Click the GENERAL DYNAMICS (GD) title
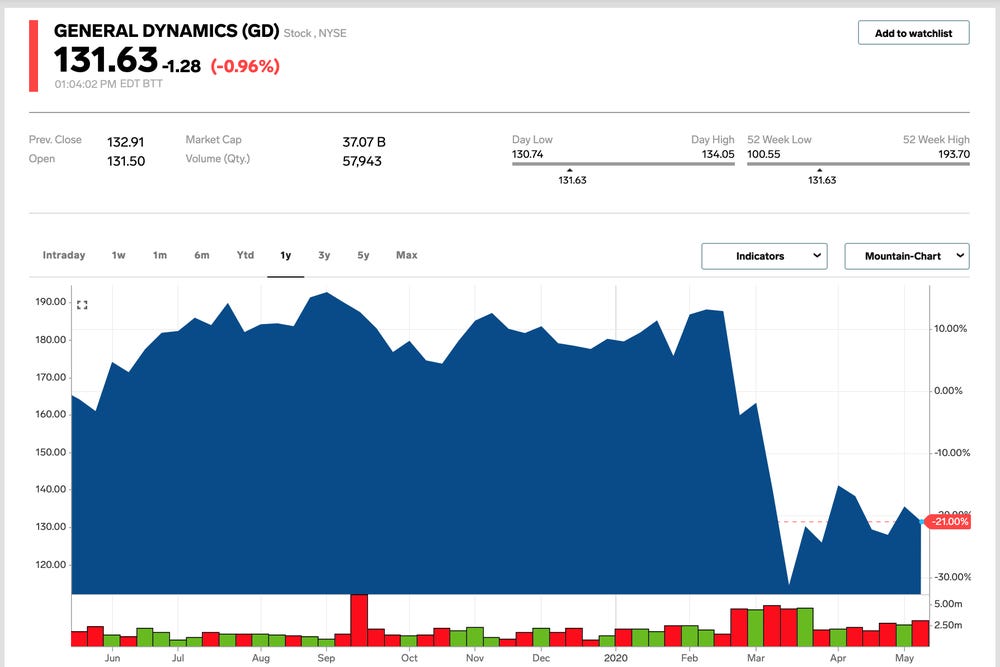Image resolution: width=1000 pixels, height=667 pixels. tap(166, 31)
